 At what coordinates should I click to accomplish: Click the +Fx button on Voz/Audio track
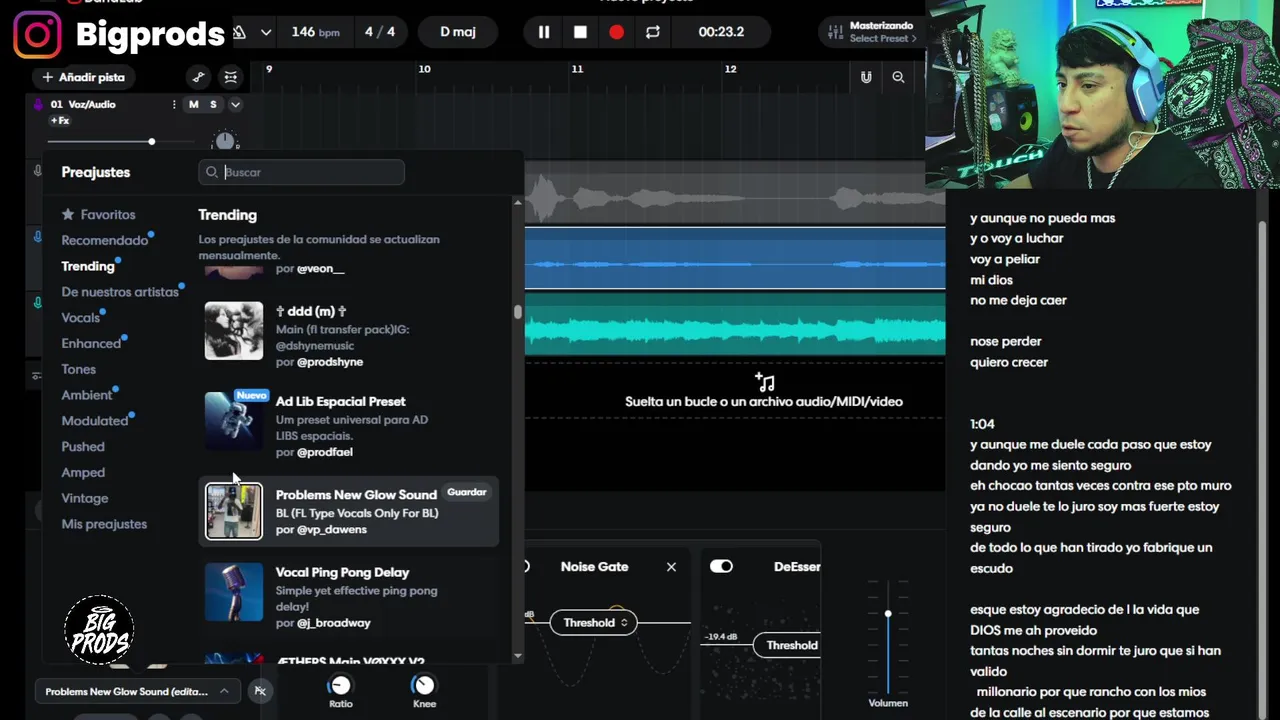(60, 121)
